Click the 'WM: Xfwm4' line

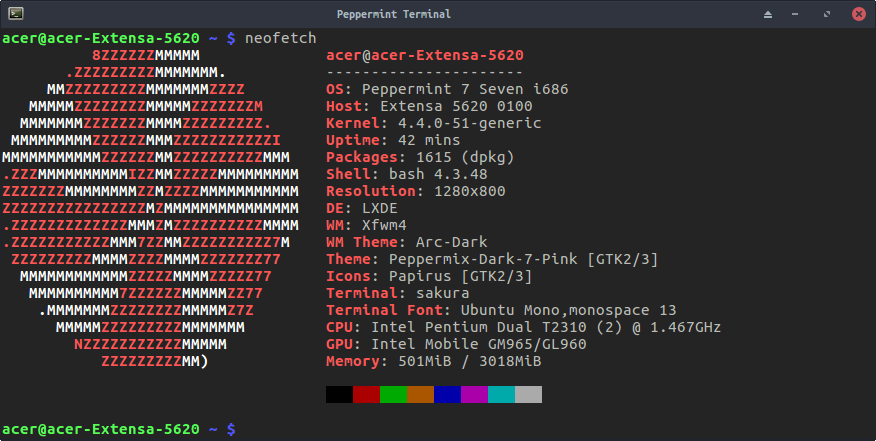[x=366, y=225]
